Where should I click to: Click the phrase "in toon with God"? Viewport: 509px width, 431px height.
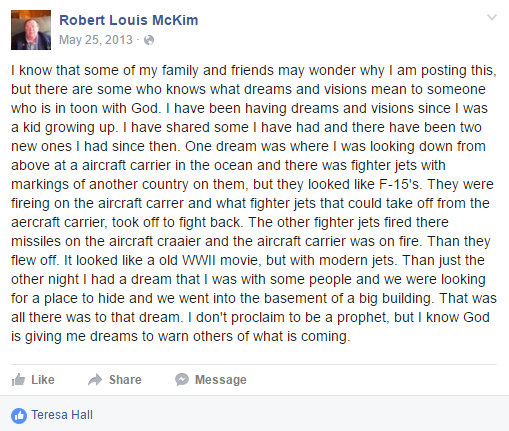pyautogui.click(x=107, y=108)
